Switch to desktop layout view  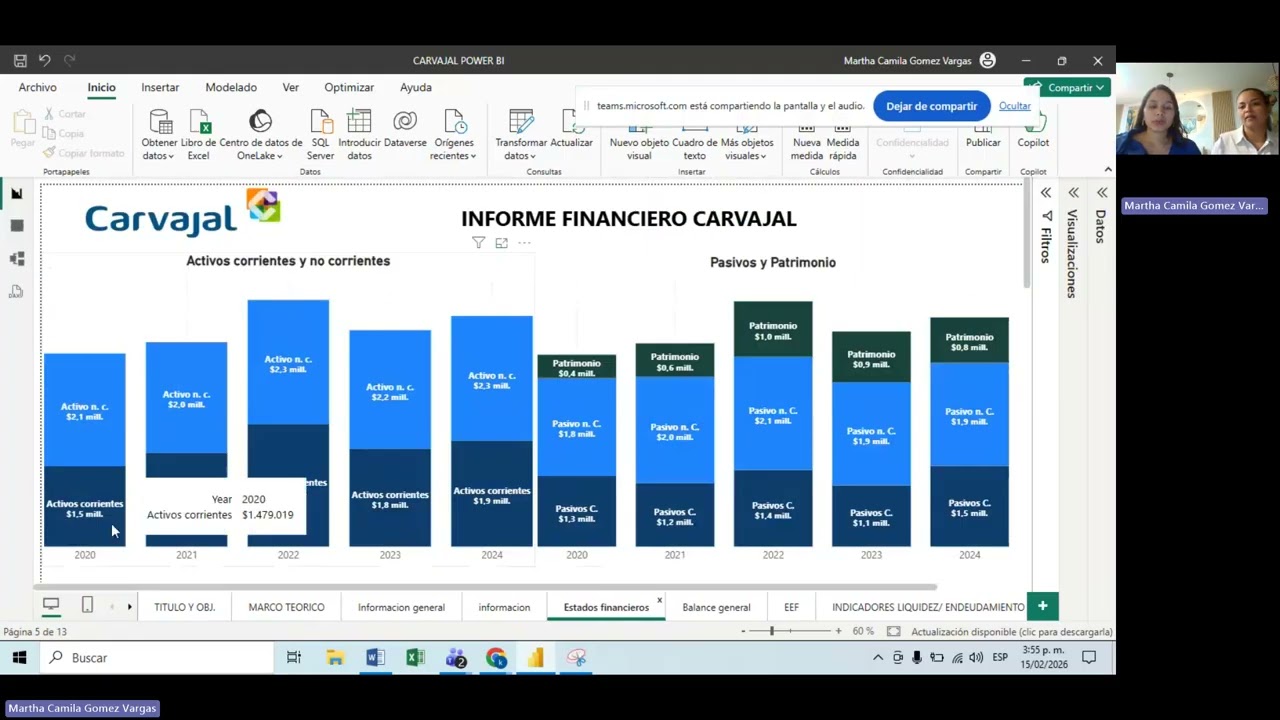(x=51, y=605)
